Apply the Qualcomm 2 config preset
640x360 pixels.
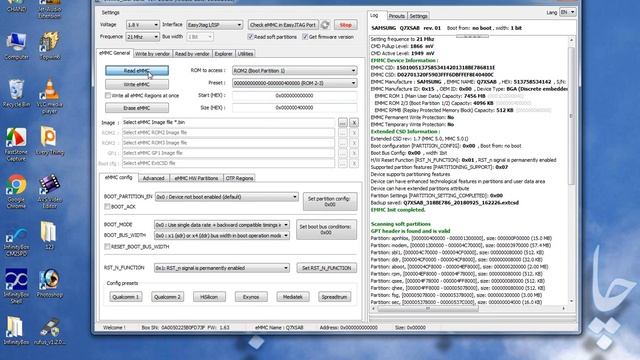click(167, 297)
